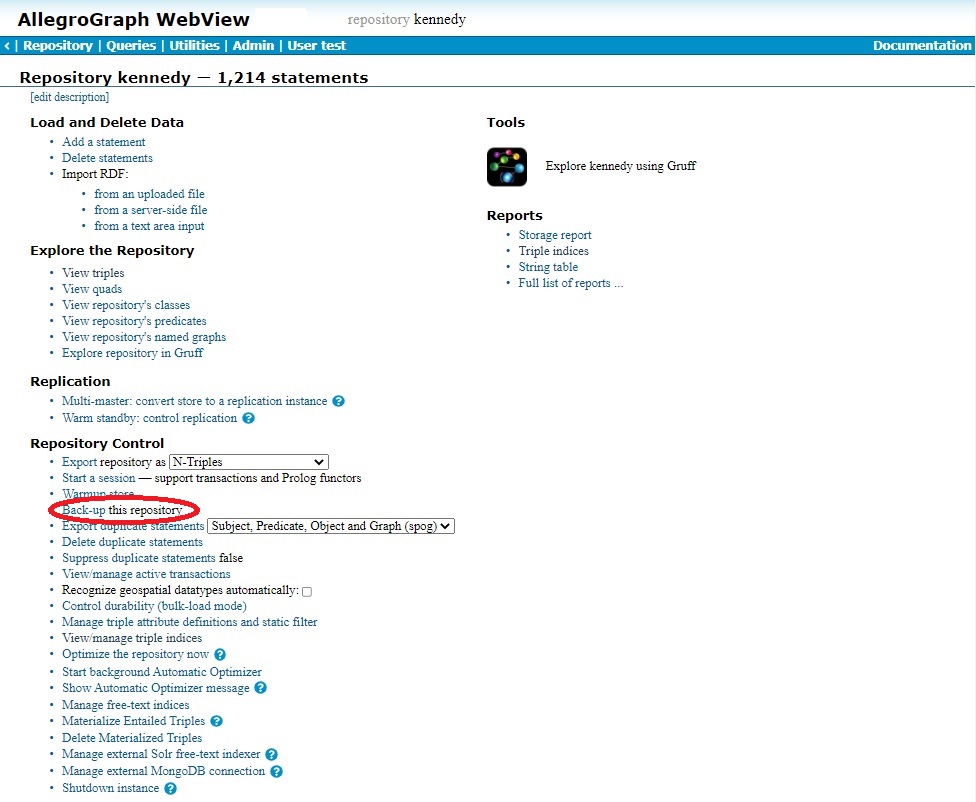The width and height of the screenshot is (976, 802).
Task: Click the View triples link
Action: click(x=93, y=273)
